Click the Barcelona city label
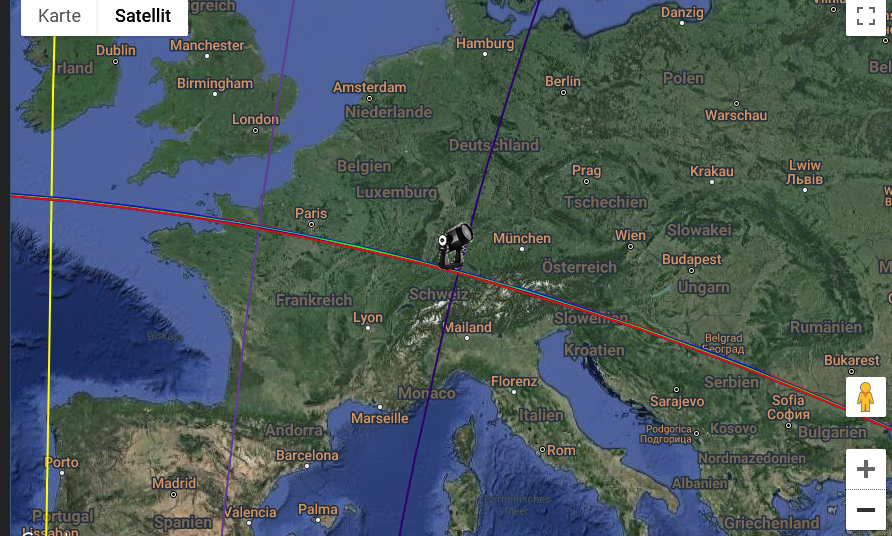The height and width of the screenshot is (536, 892). point(307,455)
